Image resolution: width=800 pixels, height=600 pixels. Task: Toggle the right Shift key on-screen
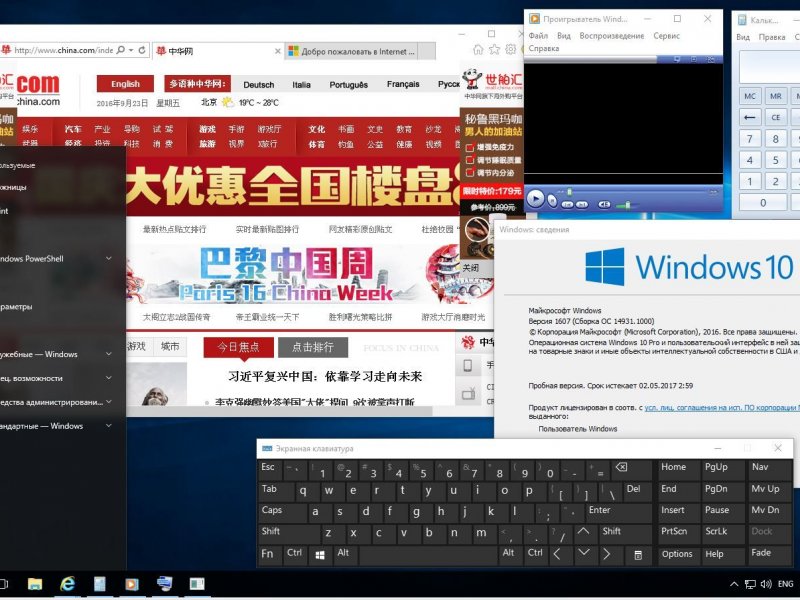pyautogui.click(x=625, y=533)
